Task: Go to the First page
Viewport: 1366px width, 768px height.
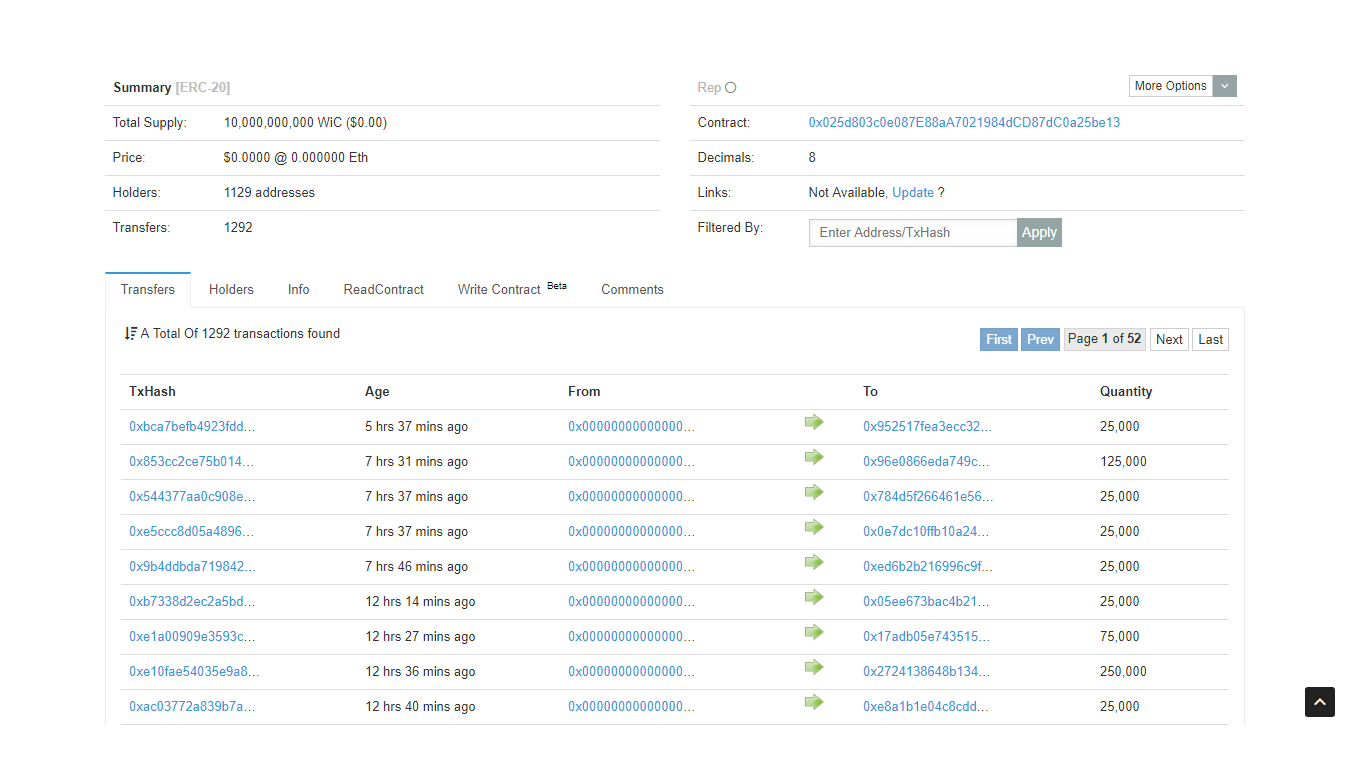Action: click(x=999, y=339)
